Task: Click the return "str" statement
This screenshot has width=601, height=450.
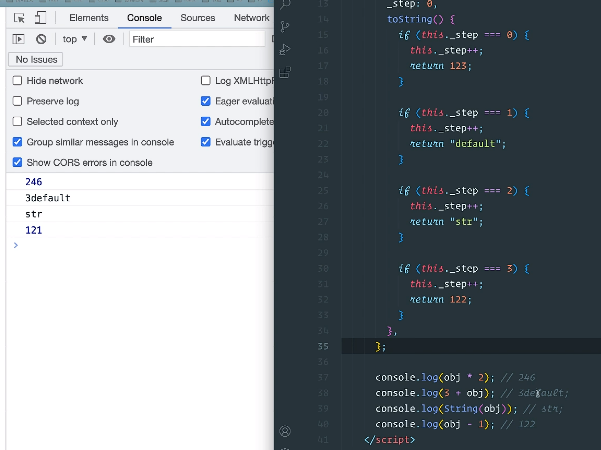Action: click(447, 222)
